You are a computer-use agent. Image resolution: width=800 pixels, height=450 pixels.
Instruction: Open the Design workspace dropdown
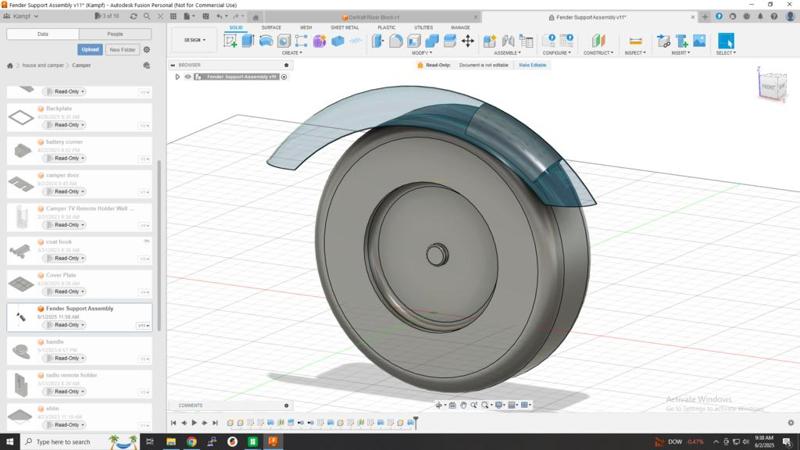[194, 40]
